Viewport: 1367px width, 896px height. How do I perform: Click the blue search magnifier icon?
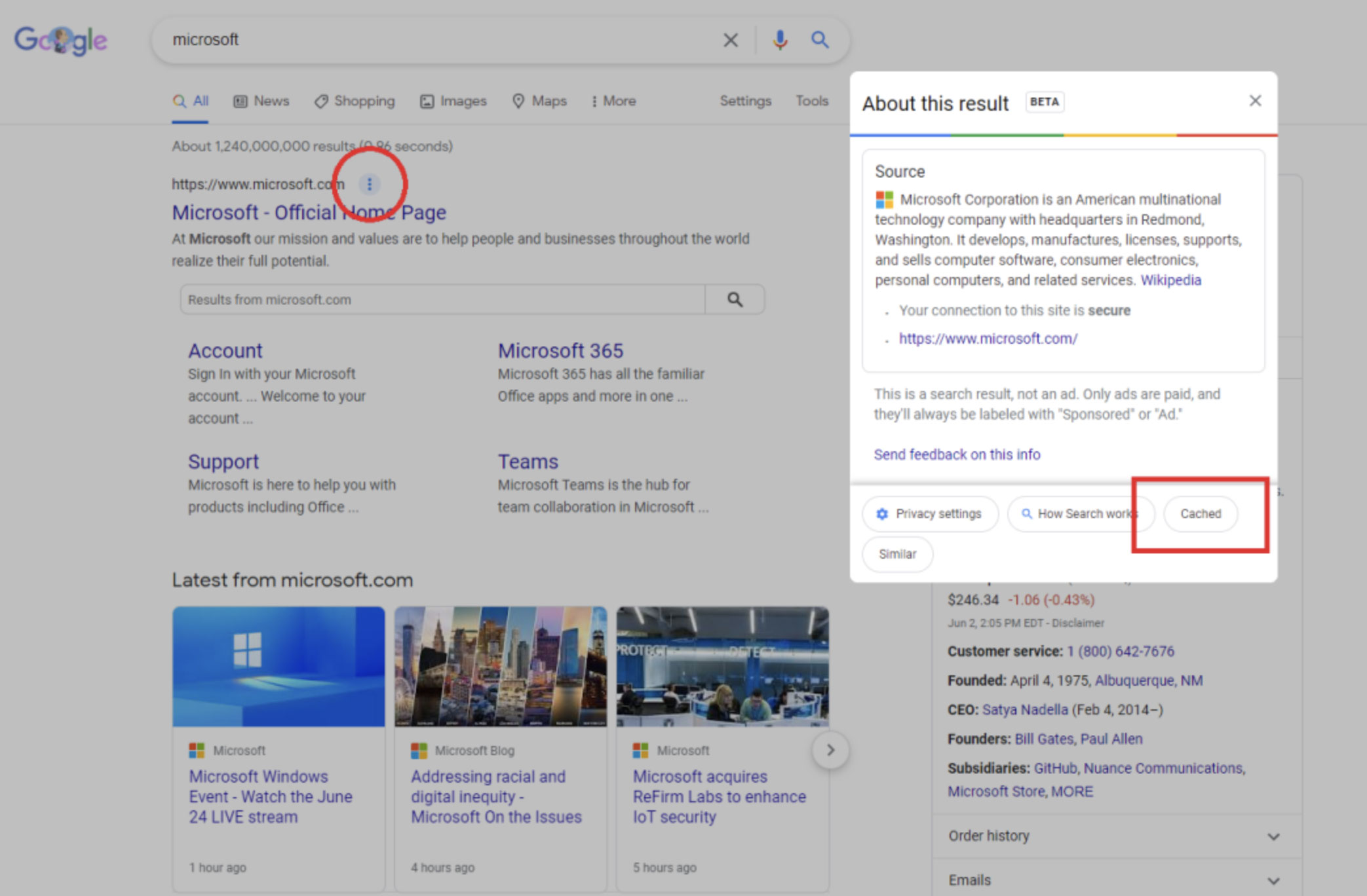[x=820, y=40]
